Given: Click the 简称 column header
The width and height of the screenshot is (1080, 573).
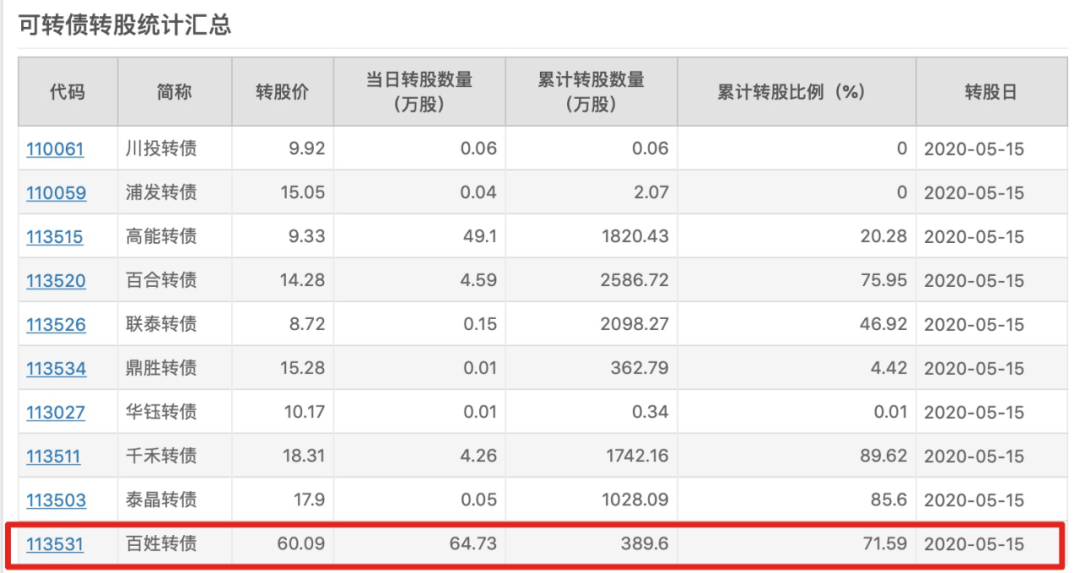Looking at the screenshot, I should [174, 92].
